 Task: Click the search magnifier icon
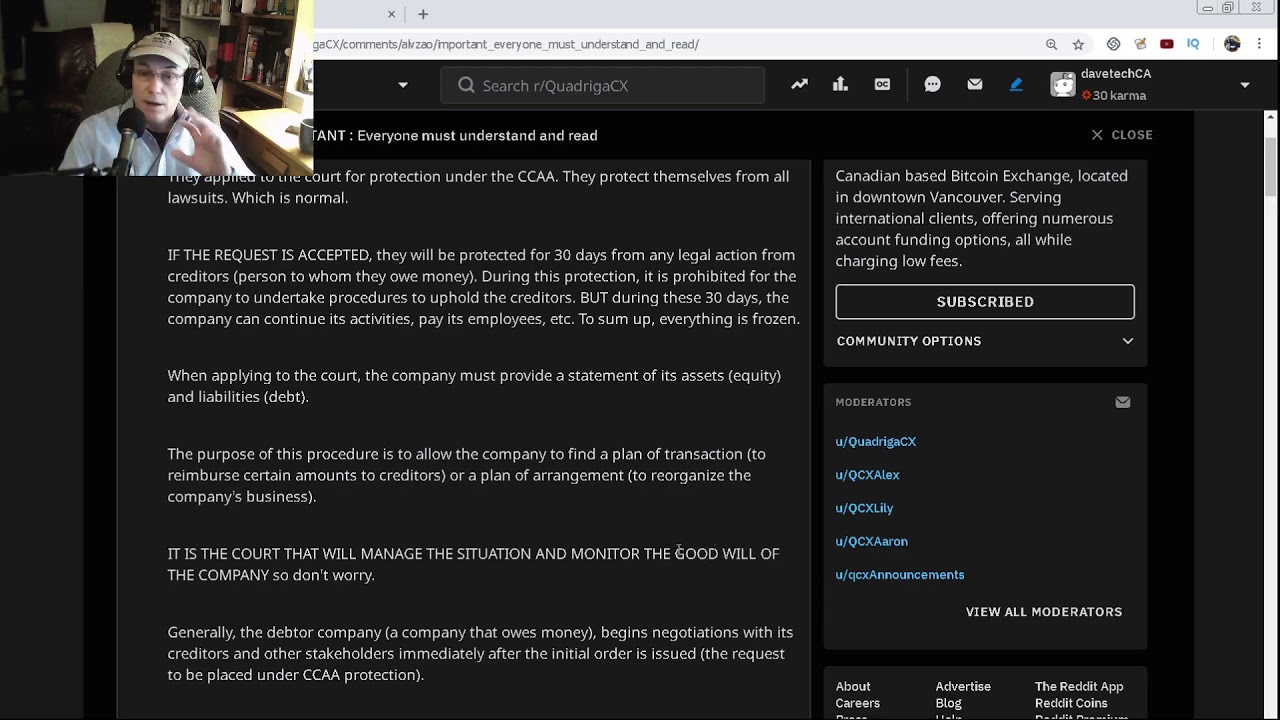[466, 85]
